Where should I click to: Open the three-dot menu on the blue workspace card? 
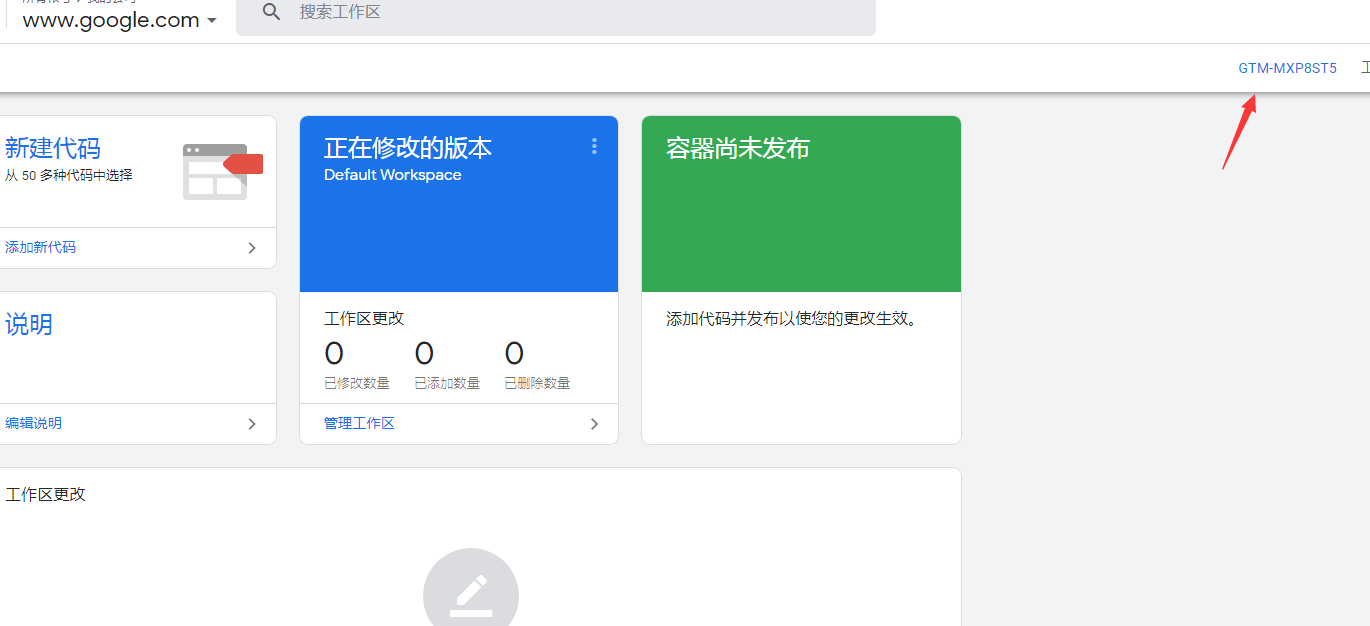(594, 147)
